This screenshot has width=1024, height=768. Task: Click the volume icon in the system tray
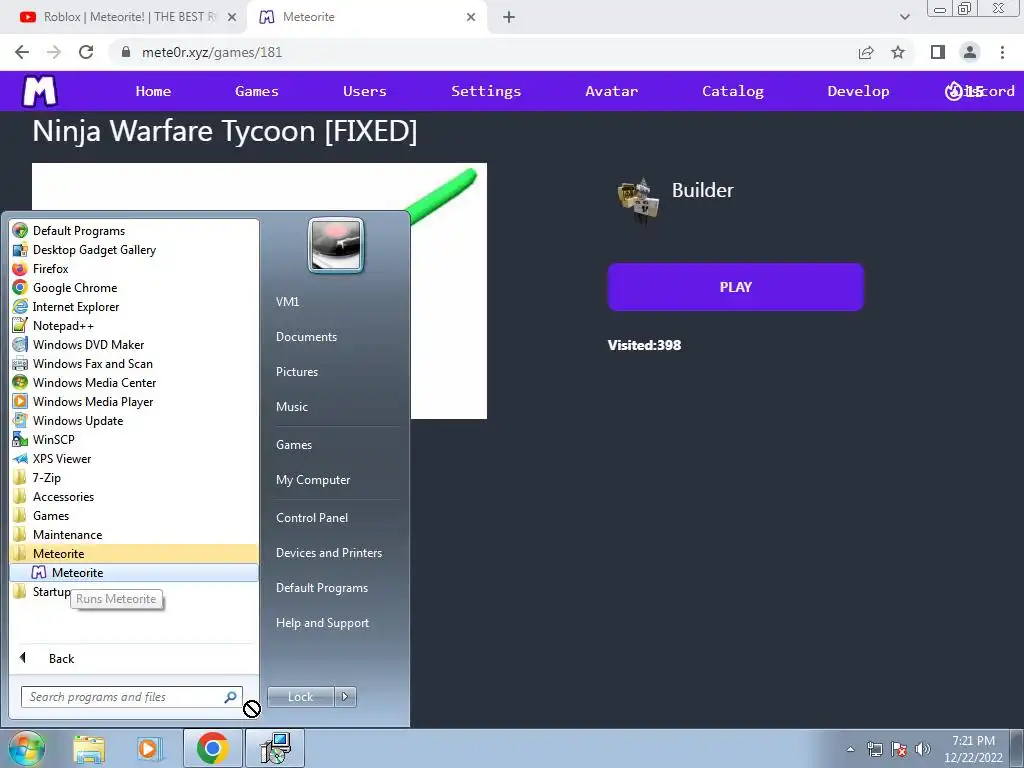(922, 748)
